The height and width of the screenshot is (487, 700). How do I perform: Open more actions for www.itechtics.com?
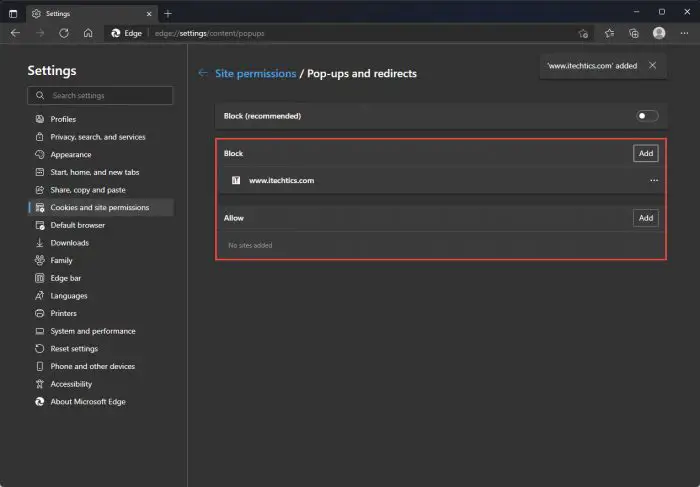(654, 180)
